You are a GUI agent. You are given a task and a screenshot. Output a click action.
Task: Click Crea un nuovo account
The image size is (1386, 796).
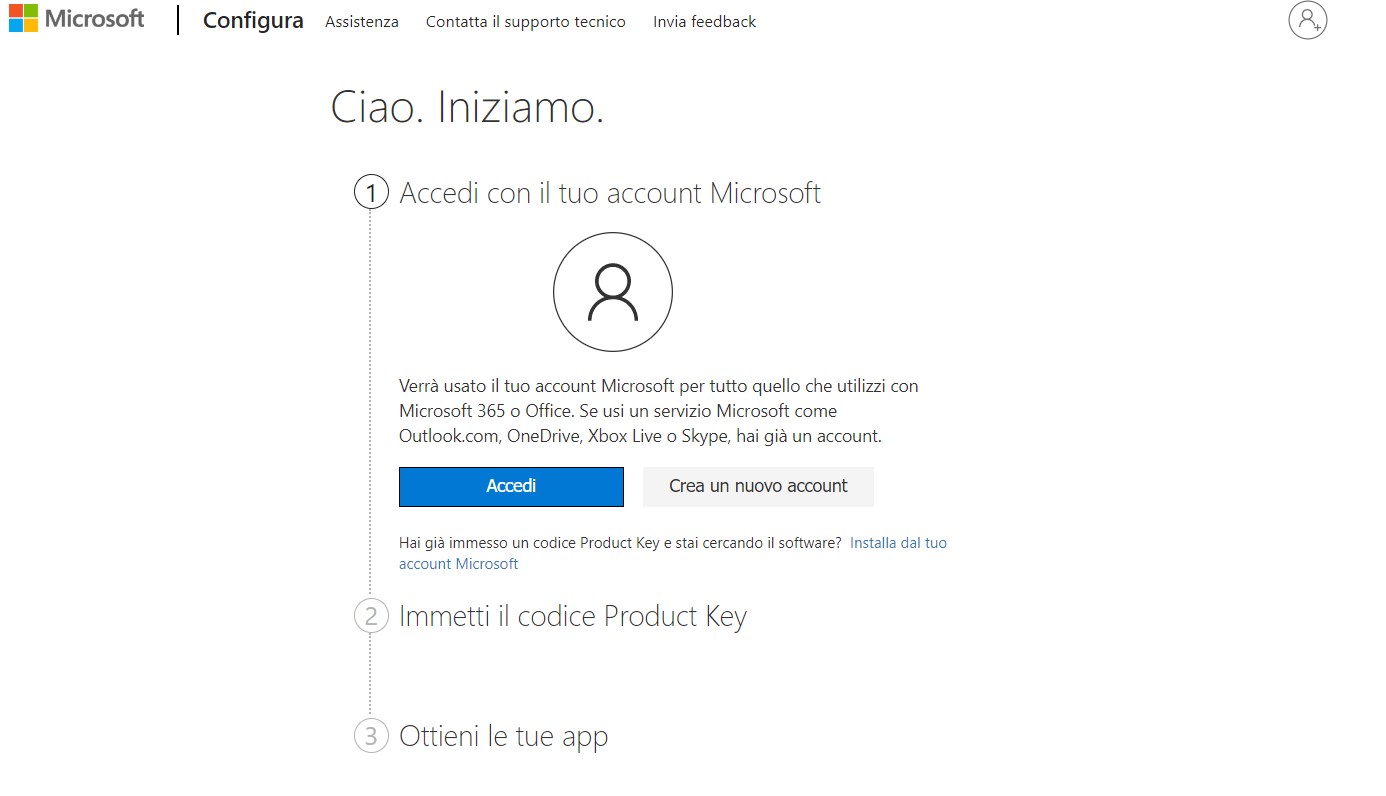coord(757,486)
